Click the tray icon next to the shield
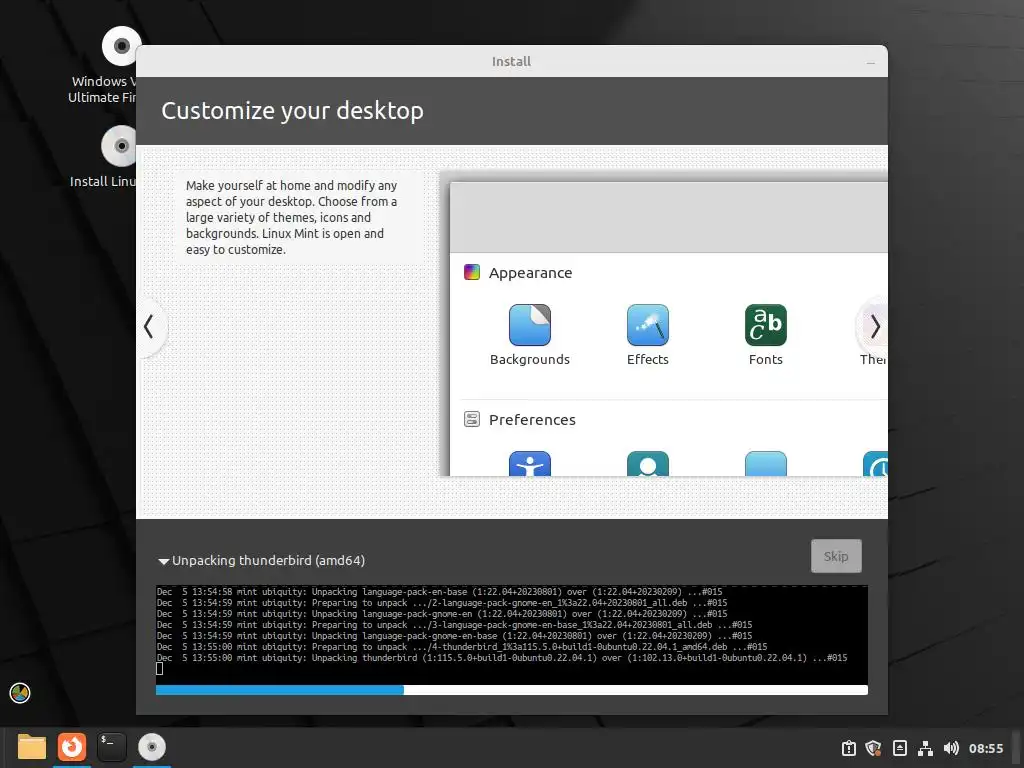The width and height of the screenshot is (1024, 768). coord(899,748)
